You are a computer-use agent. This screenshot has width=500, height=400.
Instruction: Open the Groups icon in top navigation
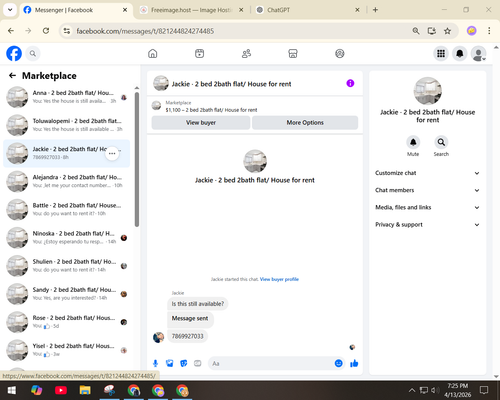click(x=340, y=53)
